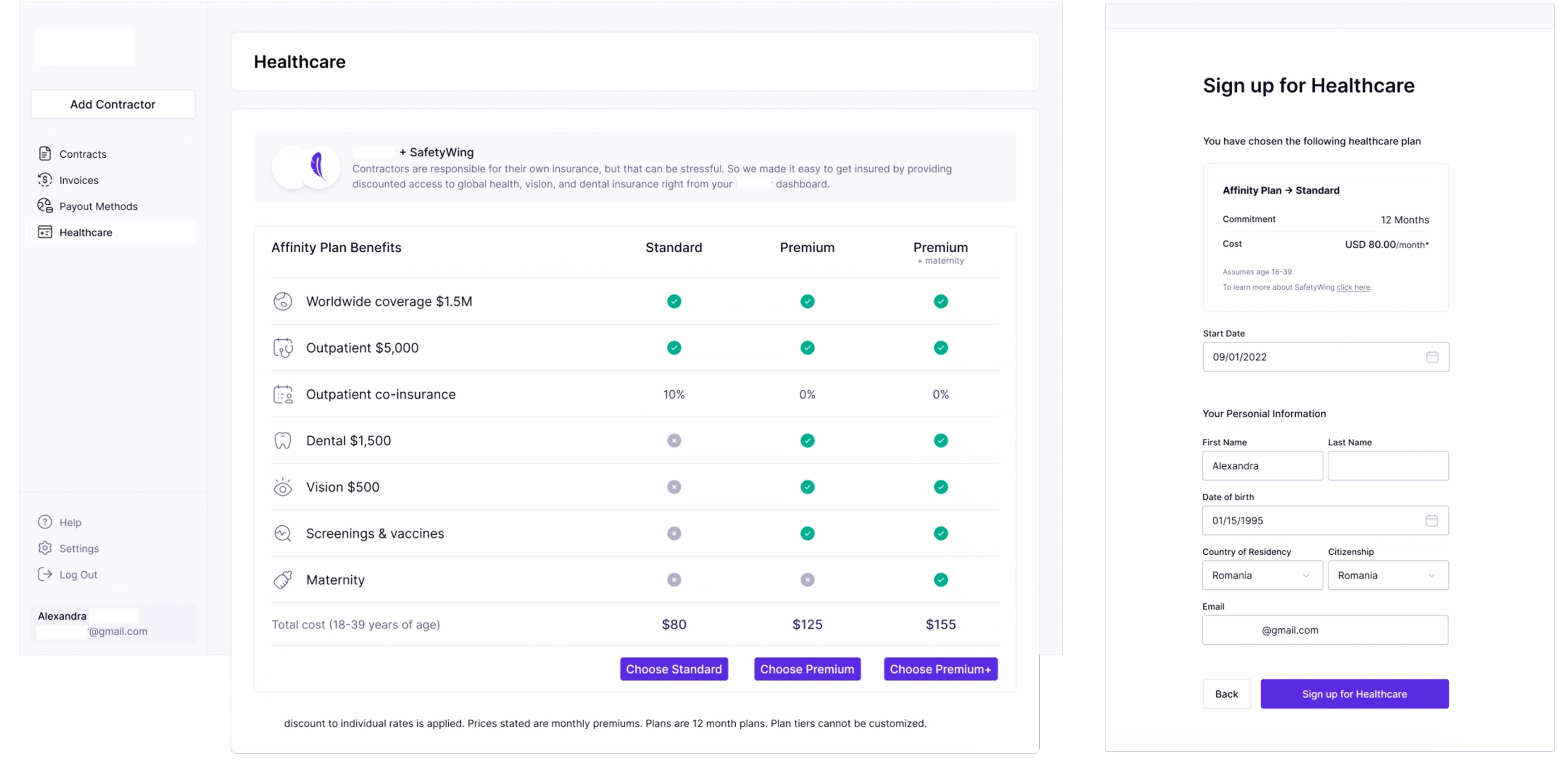This screenshot has height=781, width=1568.
Task: Click the SafetyWing feather logo
Action: pos(319,167)
